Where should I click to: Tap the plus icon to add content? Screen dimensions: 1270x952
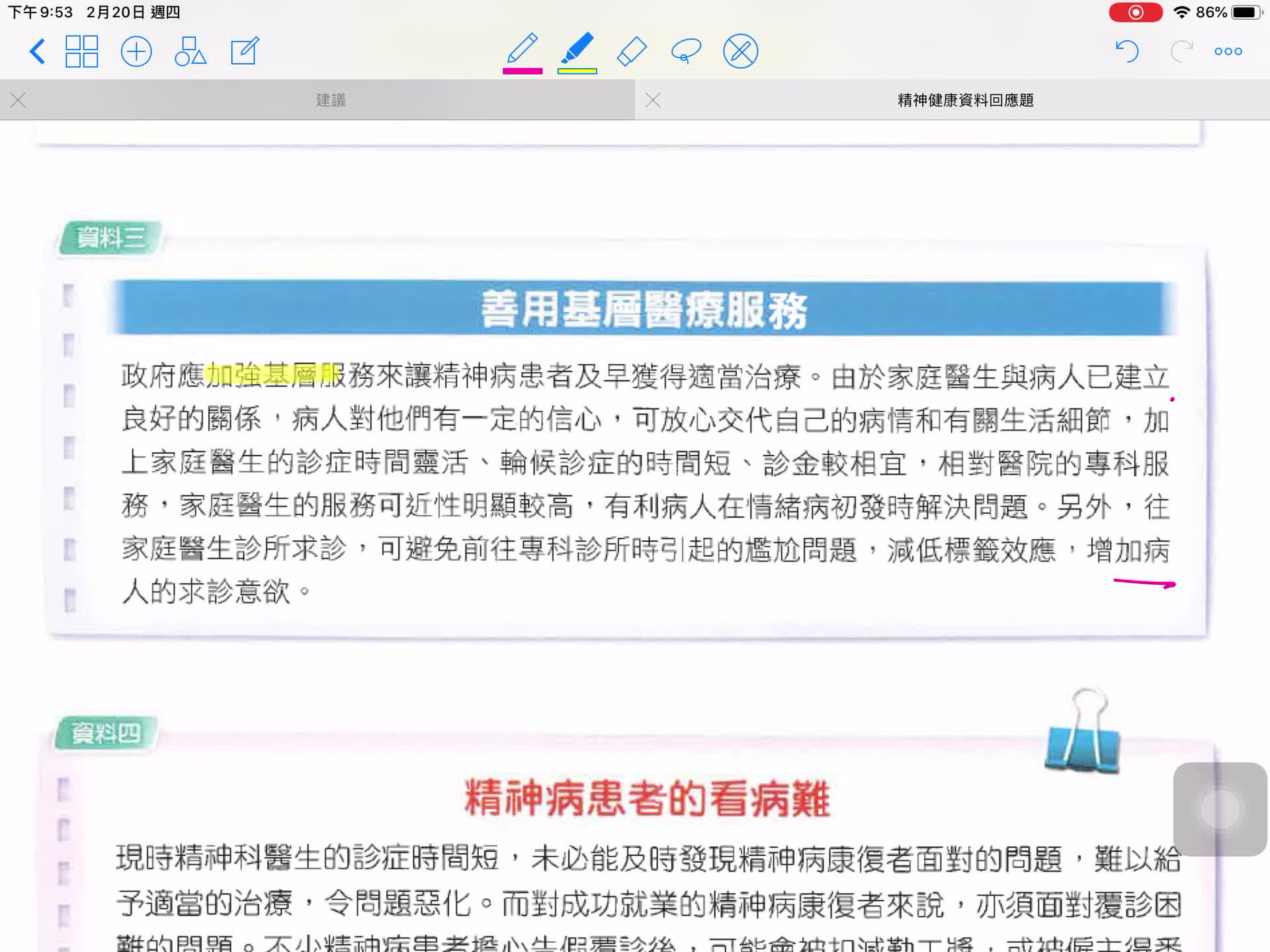(137, 51)
